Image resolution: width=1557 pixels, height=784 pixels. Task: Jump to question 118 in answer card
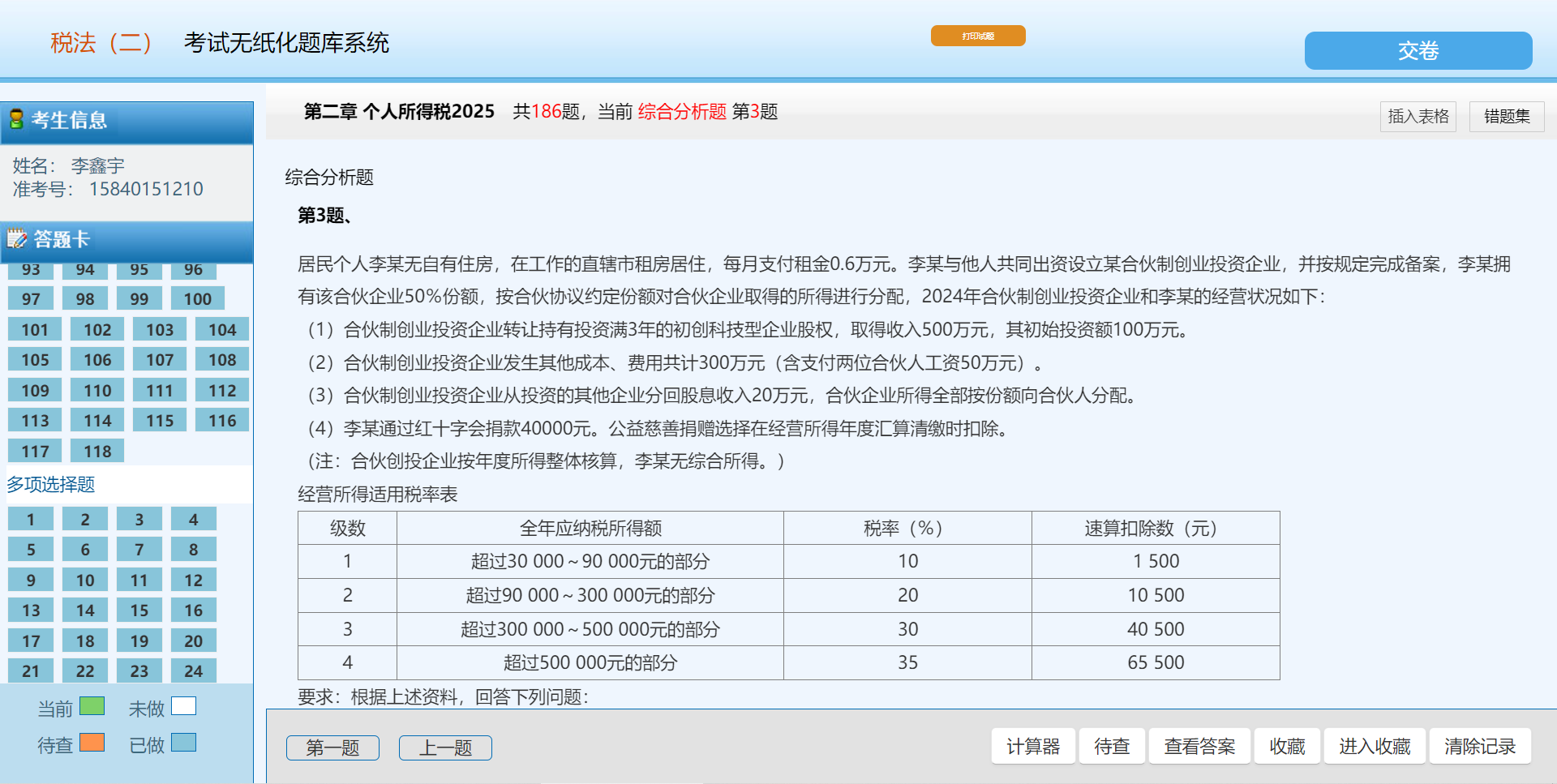(x=97, y=452)
